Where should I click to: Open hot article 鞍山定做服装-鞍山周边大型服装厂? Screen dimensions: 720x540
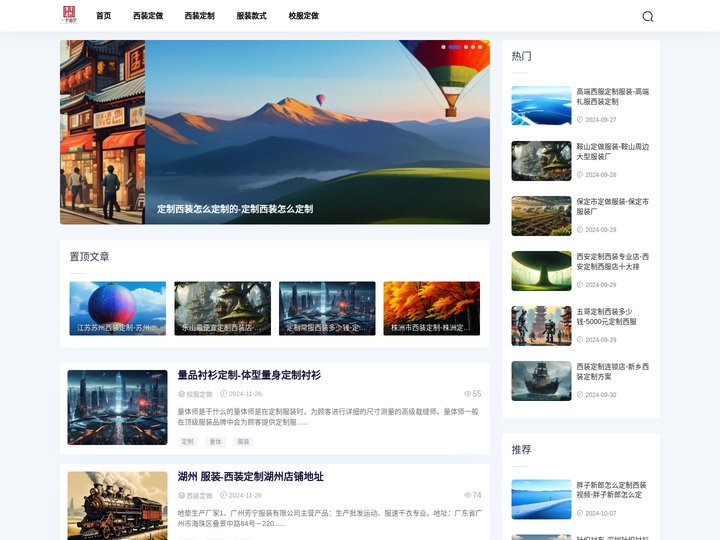(613, 152)
